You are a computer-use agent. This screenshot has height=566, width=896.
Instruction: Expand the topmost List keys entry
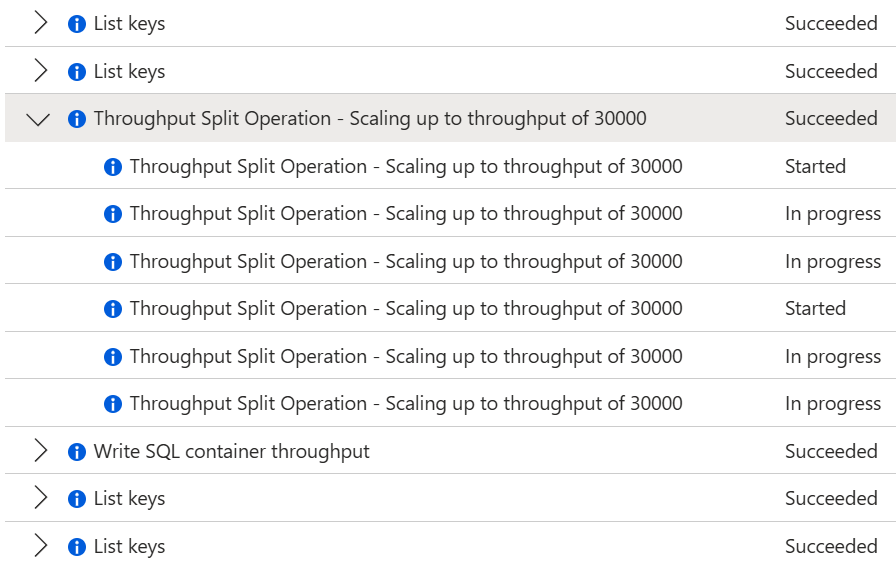pos(40,23)
